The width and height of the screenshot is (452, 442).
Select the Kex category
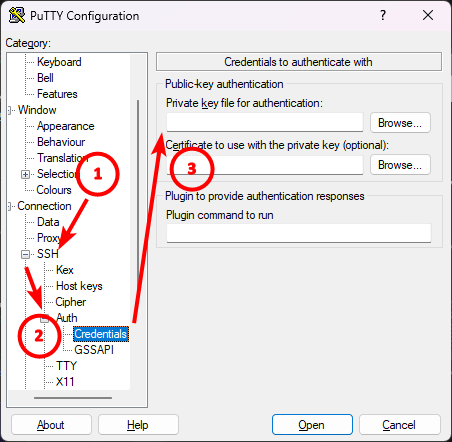65,270
